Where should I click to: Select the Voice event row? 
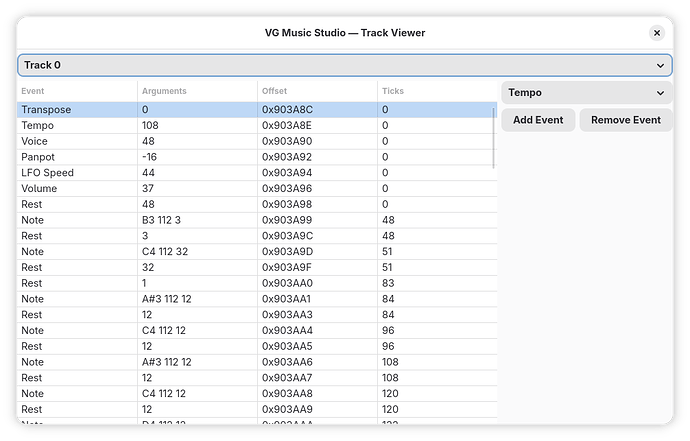click(x=257, y=141)
